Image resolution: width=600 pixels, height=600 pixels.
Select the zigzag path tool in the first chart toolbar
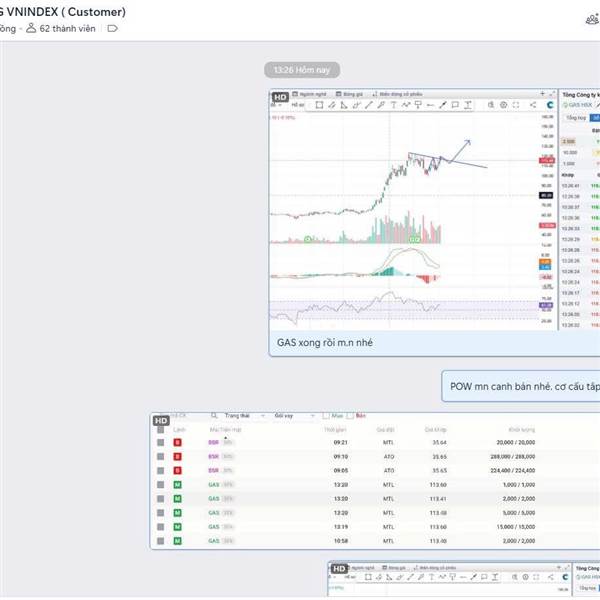click(406, 105)
